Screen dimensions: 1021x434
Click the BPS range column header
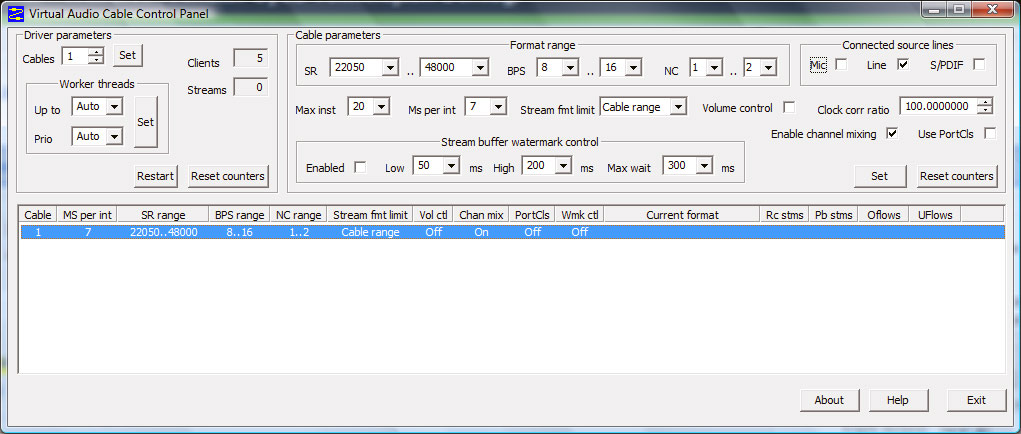(x=239, y=215)
